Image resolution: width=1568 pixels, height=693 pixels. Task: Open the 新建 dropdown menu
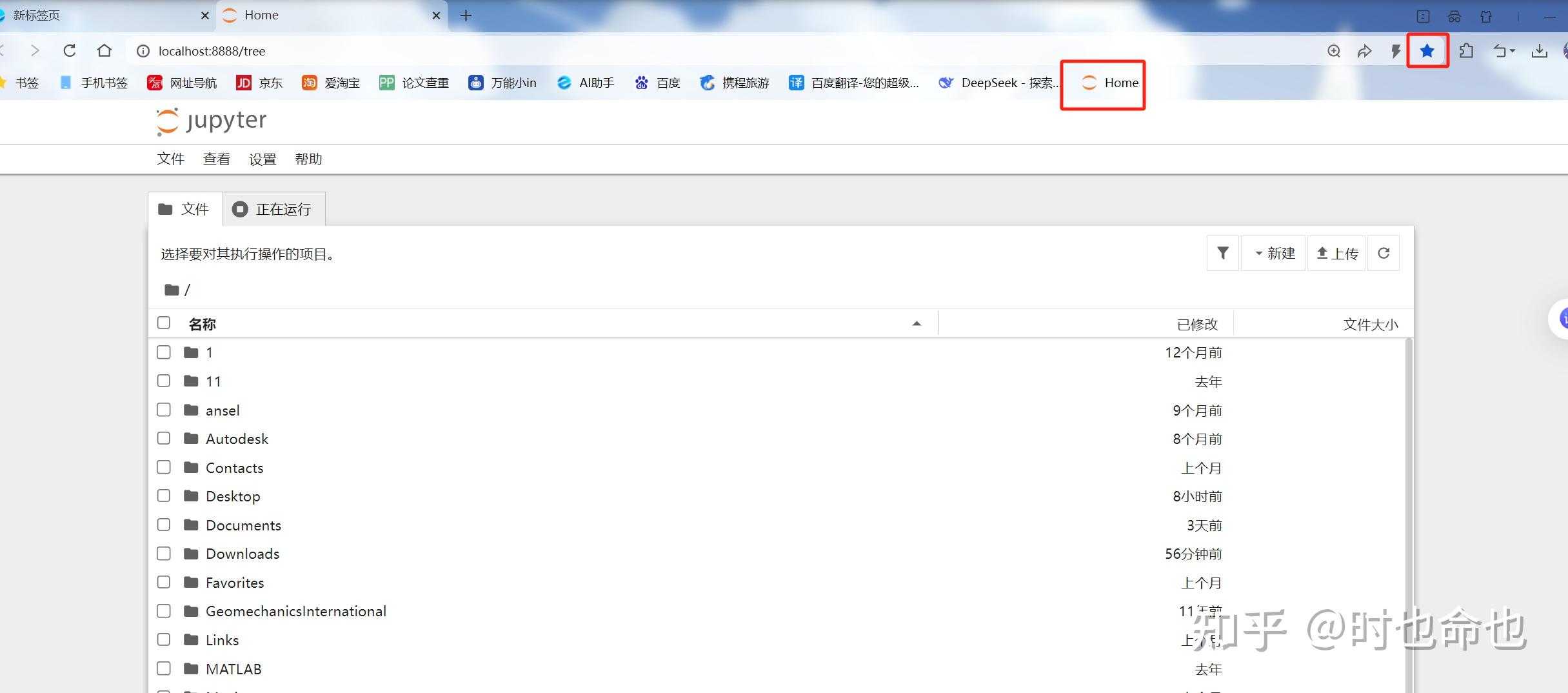[x=1273, y=253]
